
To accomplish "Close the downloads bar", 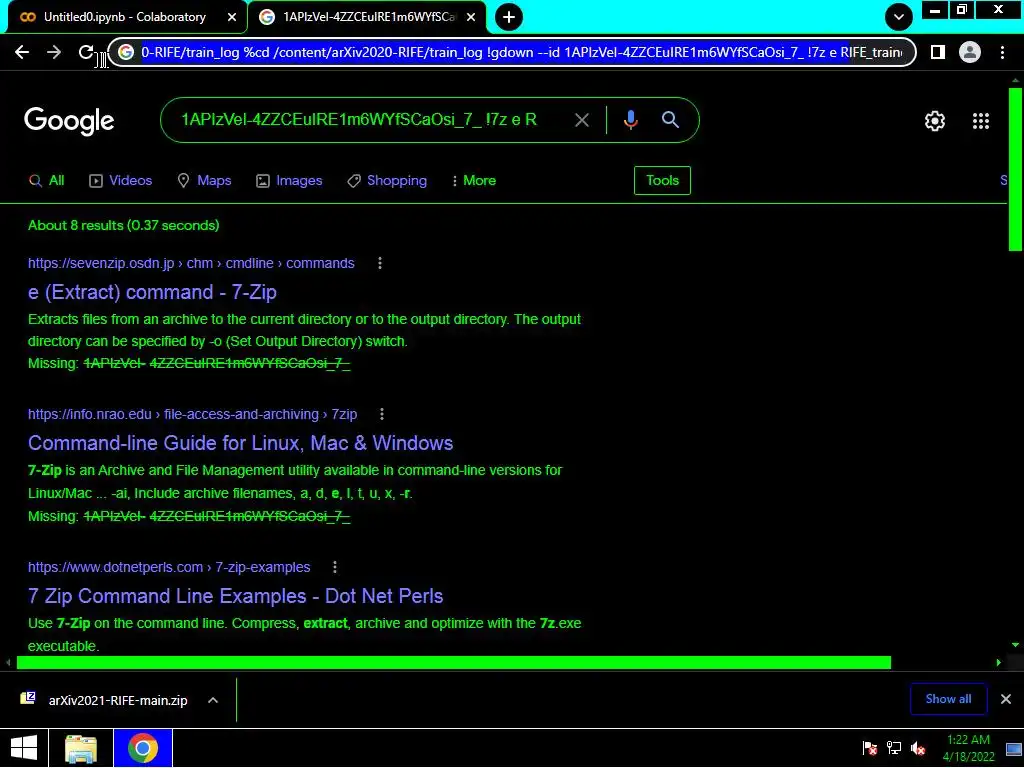I will point(1006,699).
